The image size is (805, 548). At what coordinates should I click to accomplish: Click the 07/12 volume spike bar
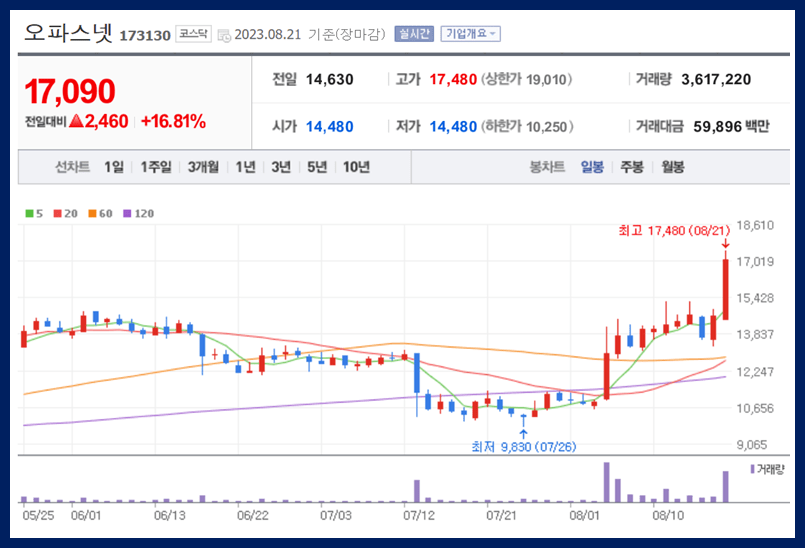(x=417, y=491)
